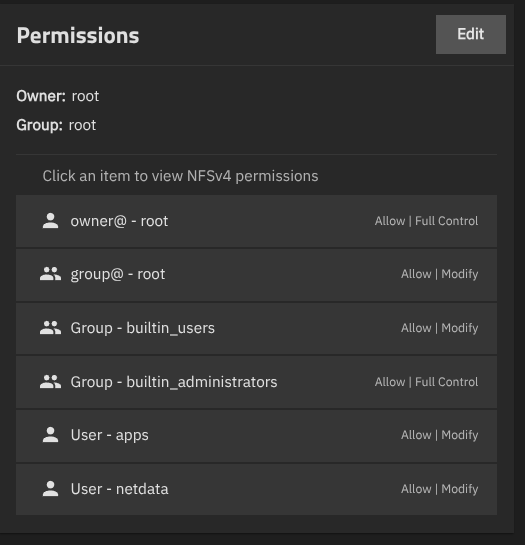Select Group - builtin_administrators entry
Screen dimensions: 525x545
point(256,382)
